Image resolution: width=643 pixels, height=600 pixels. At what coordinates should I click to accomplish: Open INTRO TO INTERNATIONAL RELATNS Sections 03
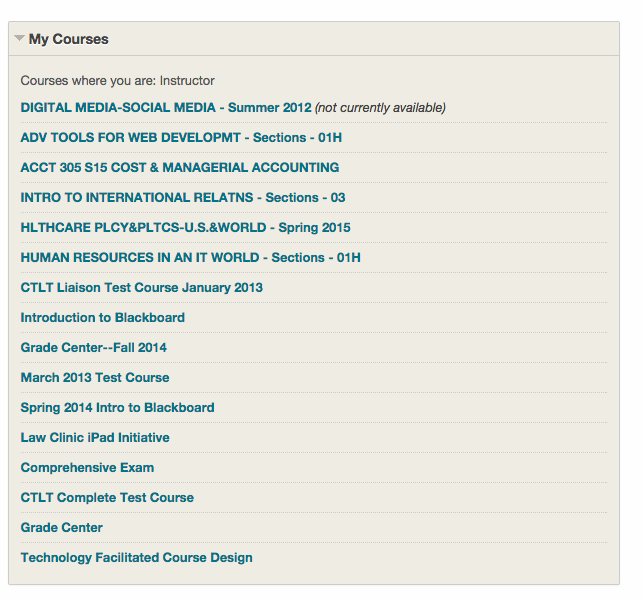coord(183,197)
